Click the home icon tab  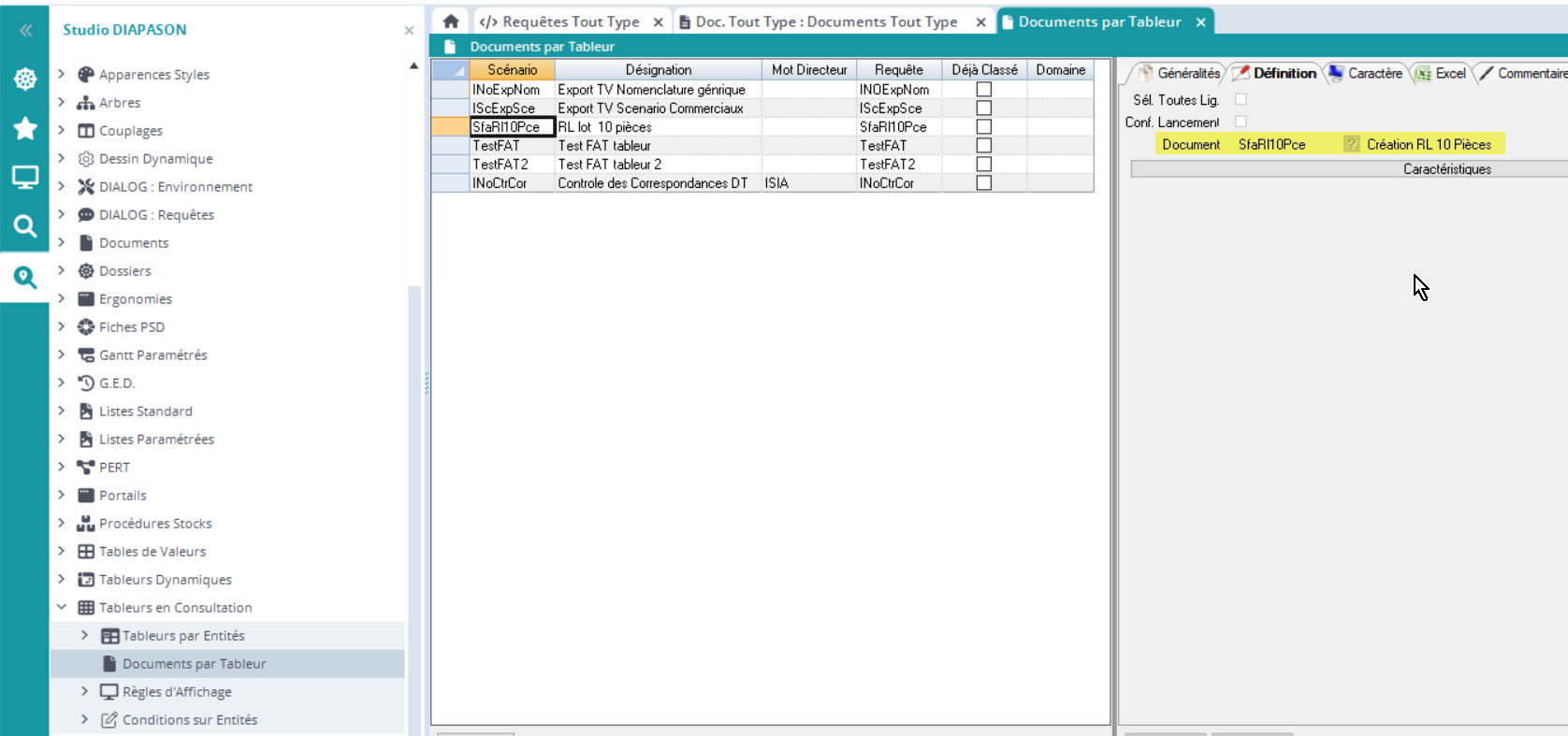coord(451,22)
